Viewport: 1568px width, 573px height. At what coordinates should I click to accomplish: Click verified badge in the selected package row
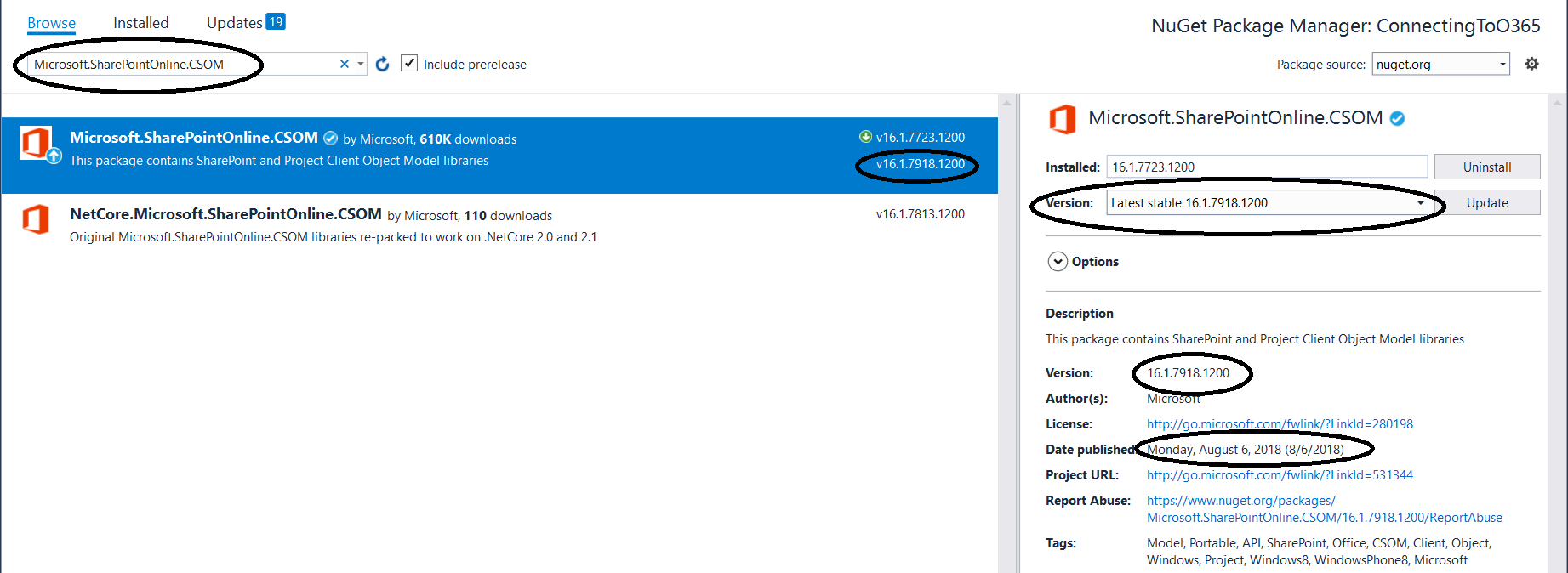click(331, 139)
